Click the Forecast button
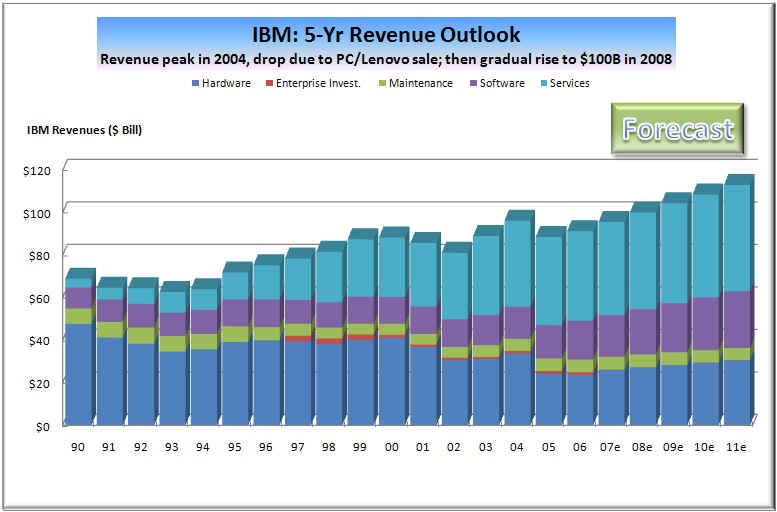The height and width of the screenshot is (512, 777). tap(678, 129)
